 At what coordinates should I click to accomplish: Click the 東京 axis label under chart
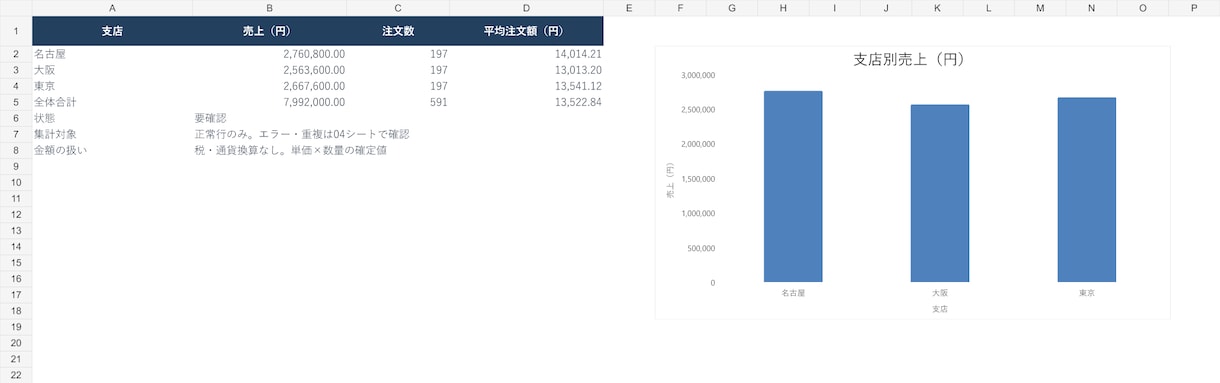(1087, 294)
